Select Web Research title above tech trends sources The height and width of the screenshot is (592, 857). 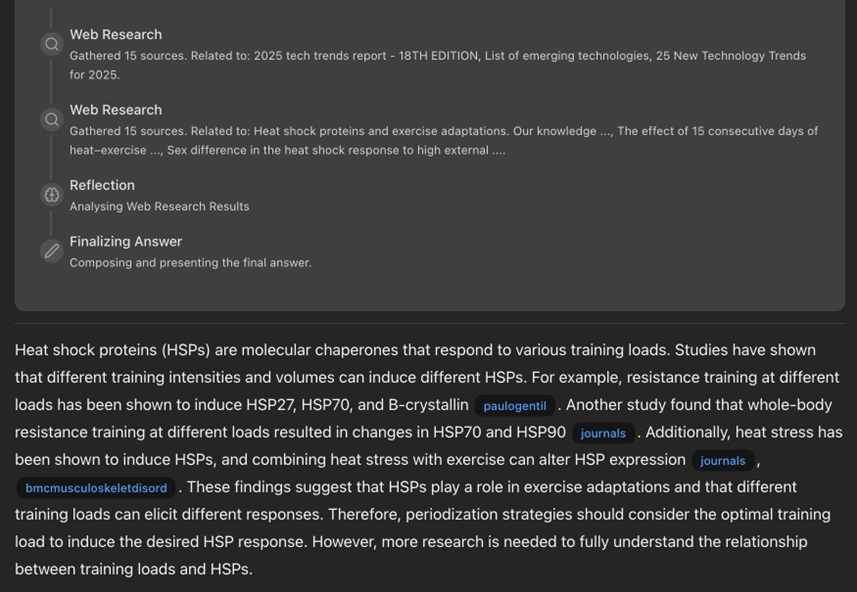click(x=115, y=34)
